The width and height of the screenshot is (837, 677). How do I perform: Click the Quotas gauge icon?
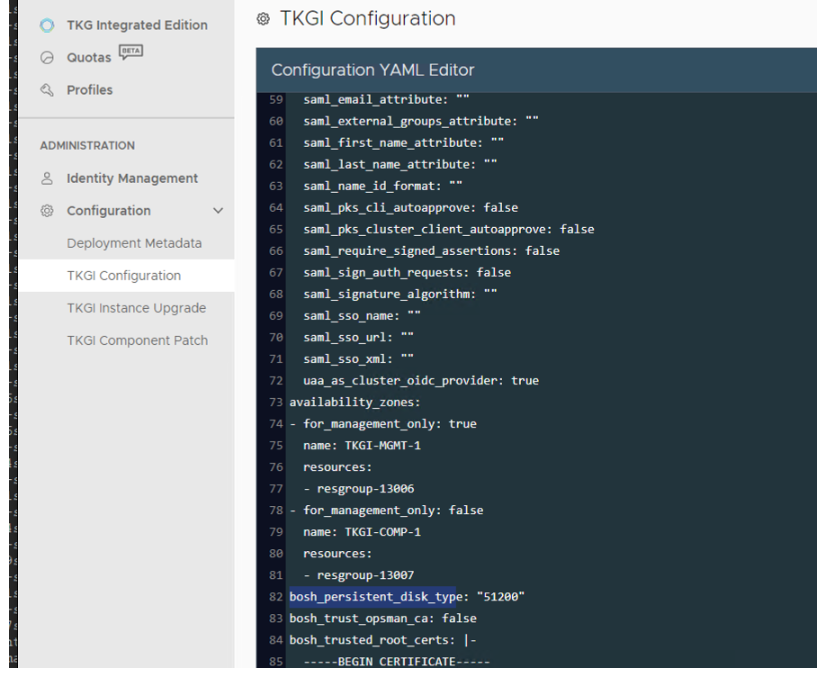click(47, 58)
